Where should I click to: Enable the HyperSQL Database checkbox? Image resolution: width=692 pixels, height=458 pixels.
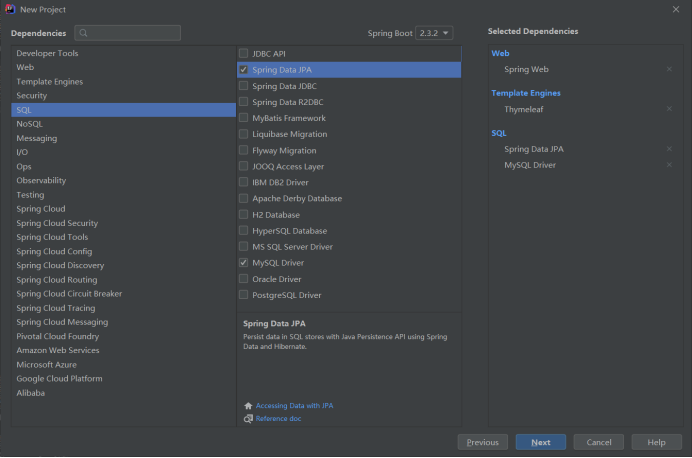tap(243, 231)
